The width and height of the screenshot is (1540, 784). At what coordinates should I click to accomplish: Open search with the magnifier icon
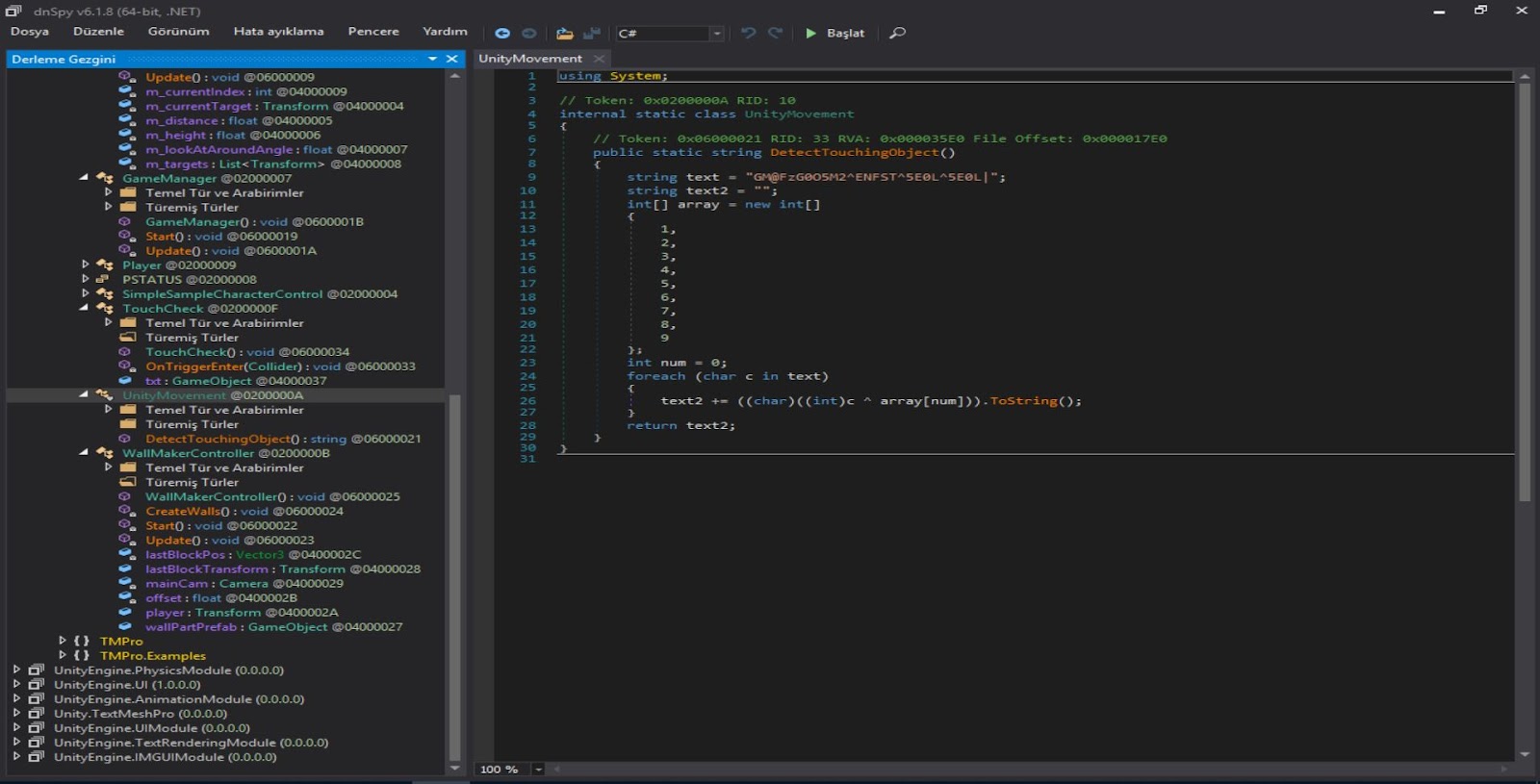point(897,33)
